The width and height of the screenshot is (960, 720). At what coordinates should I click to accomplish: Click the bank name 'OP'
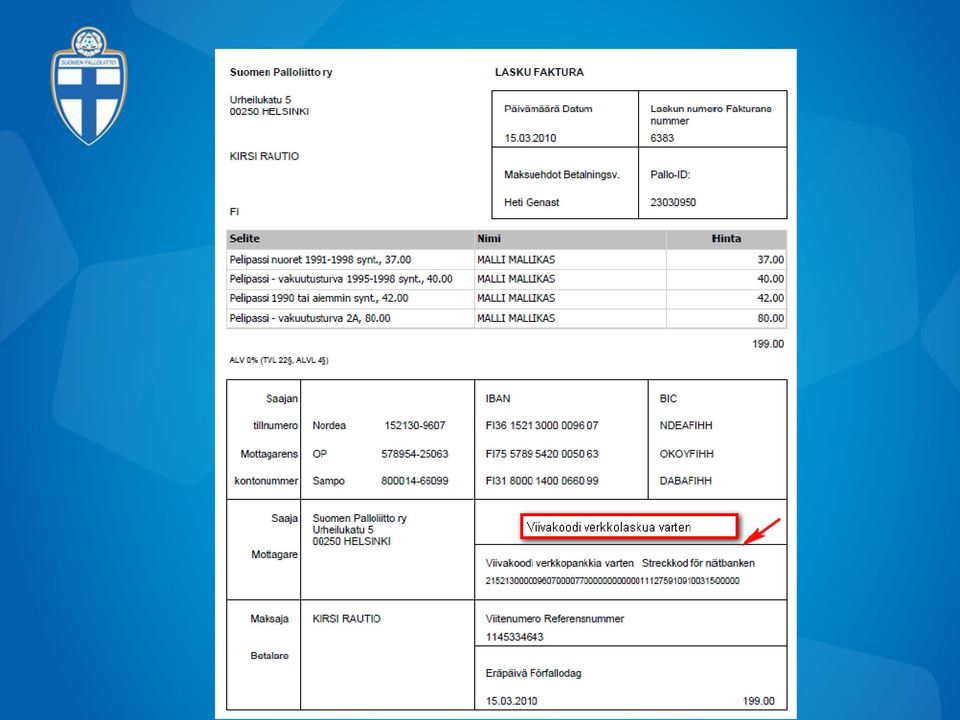(320, 454)
